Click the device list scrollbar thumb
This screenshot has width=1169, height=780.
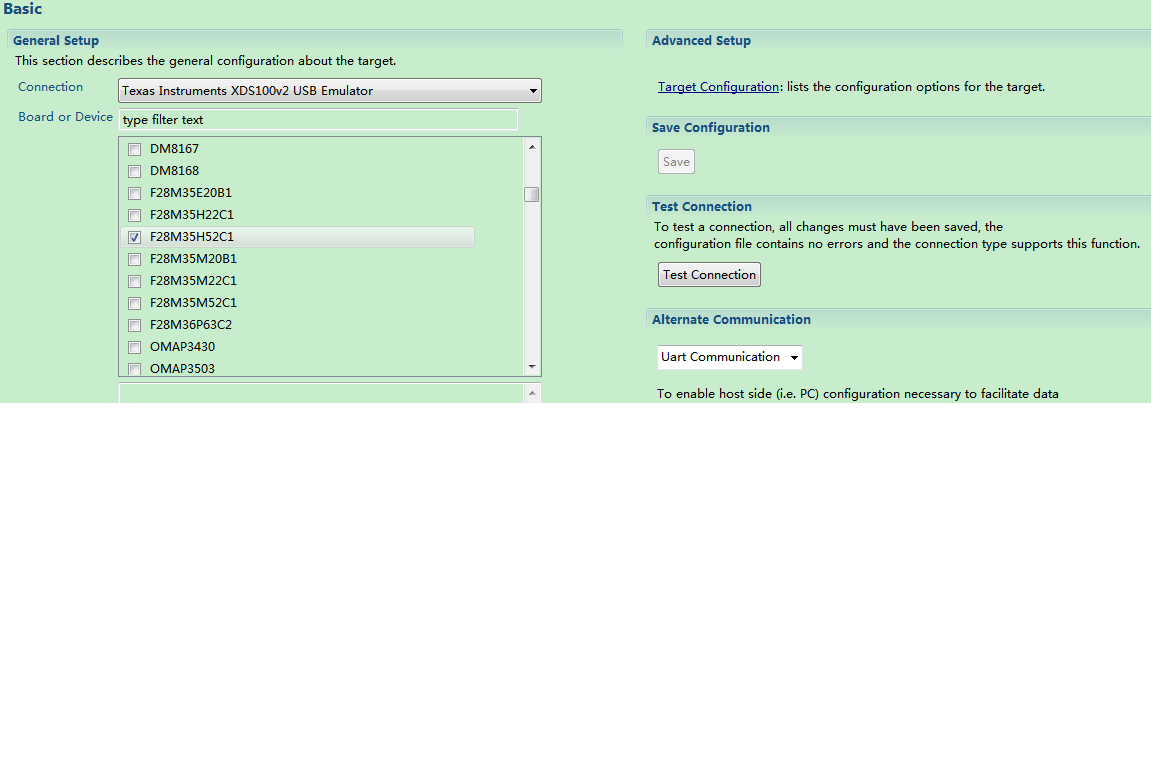pyautogui.click(x=532, y=194)
